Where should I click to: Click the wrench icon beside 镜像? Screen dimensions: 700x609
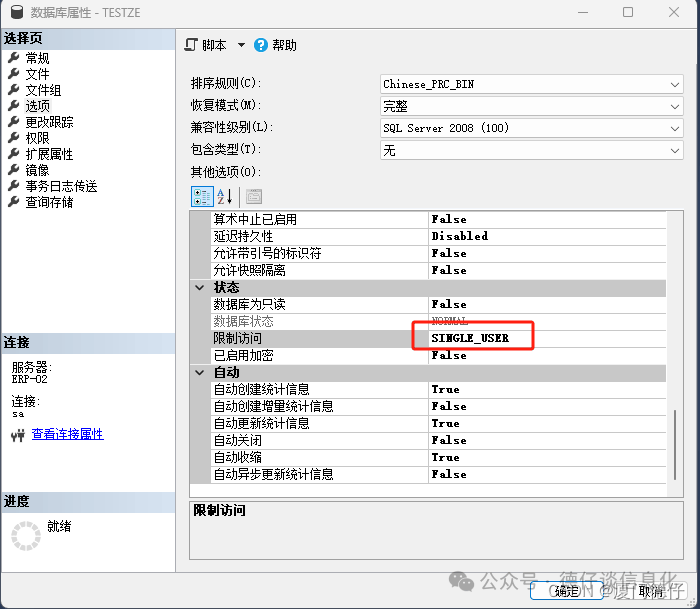tap(14, 170)
